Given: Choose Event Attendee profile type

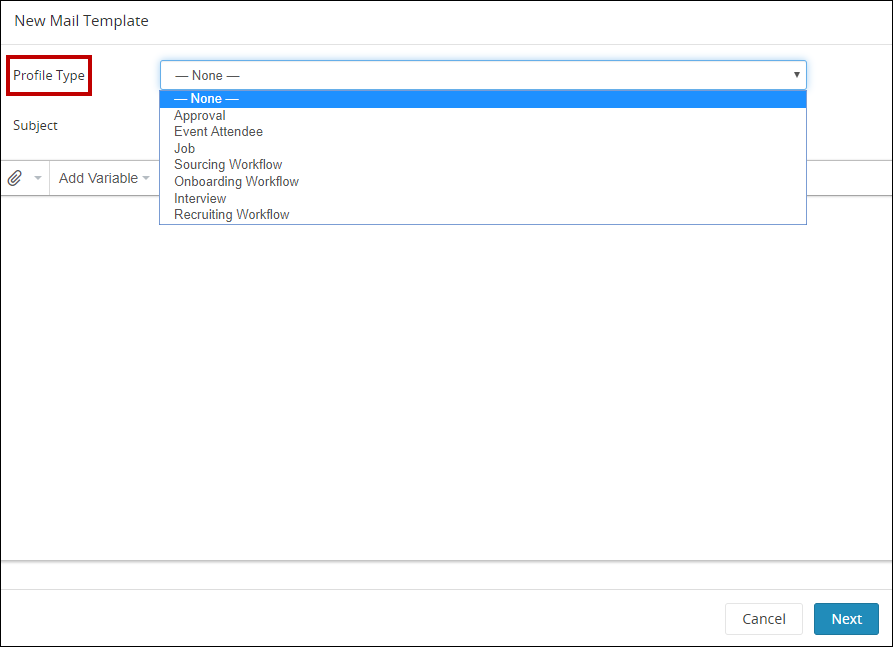Looking at the screenshot, I should click(x=483, y=132).
